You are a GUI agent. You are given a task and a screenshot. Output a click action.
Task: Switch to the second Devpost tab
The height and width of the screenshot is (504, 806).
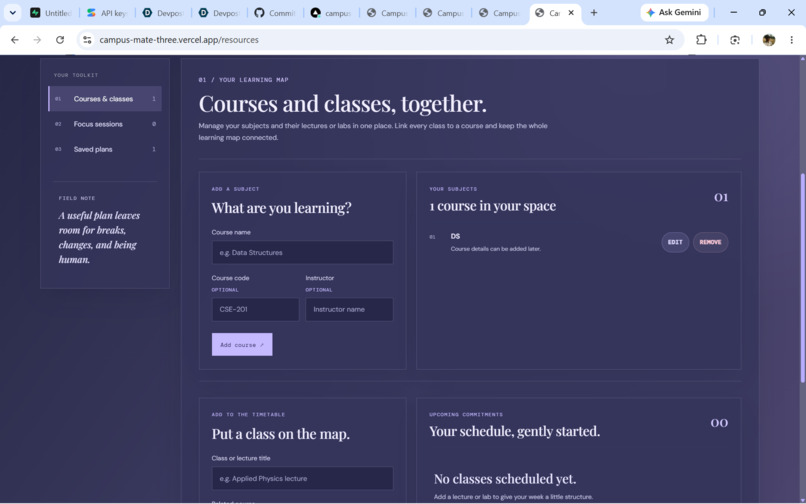pos(219,13)
